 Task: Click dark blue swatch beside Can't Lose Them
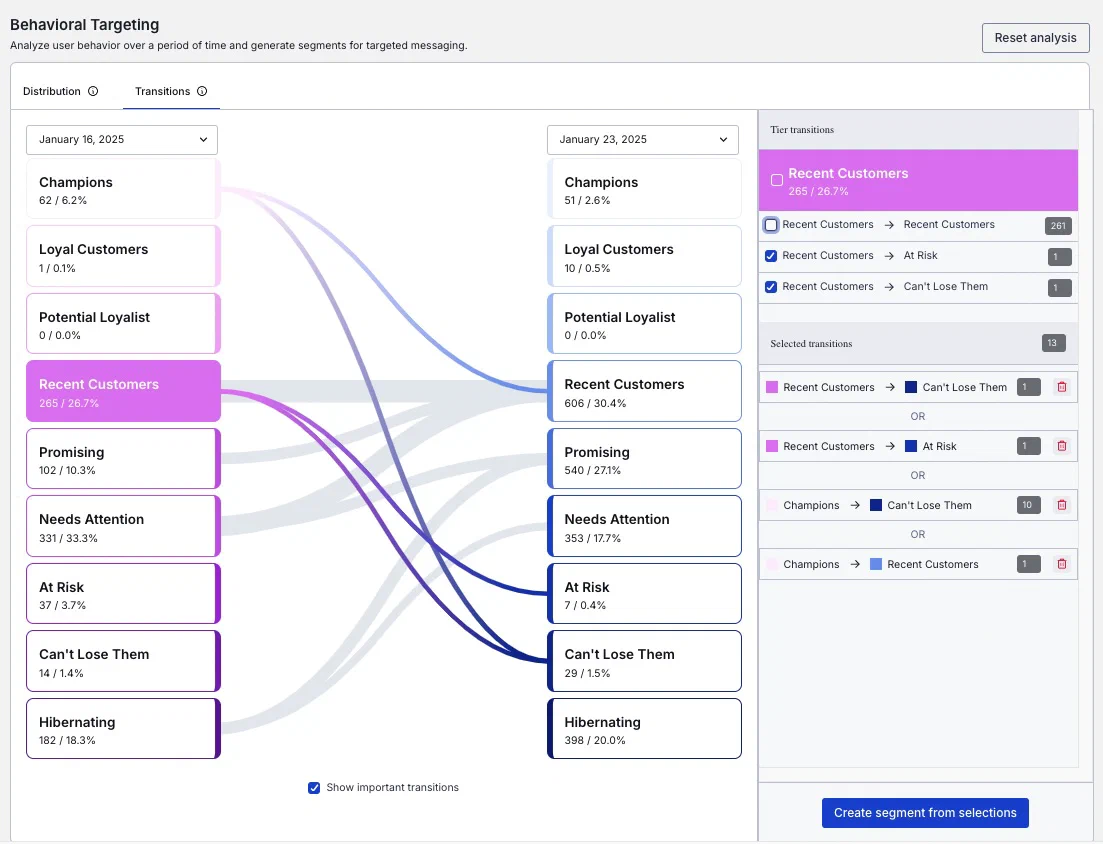pos(911,387)
